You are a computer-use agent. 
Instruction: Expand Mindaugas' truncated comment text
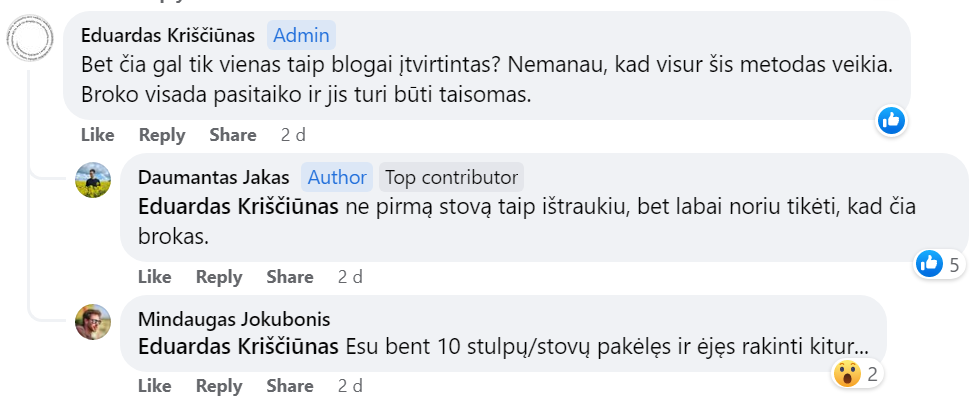click(860, 348)
